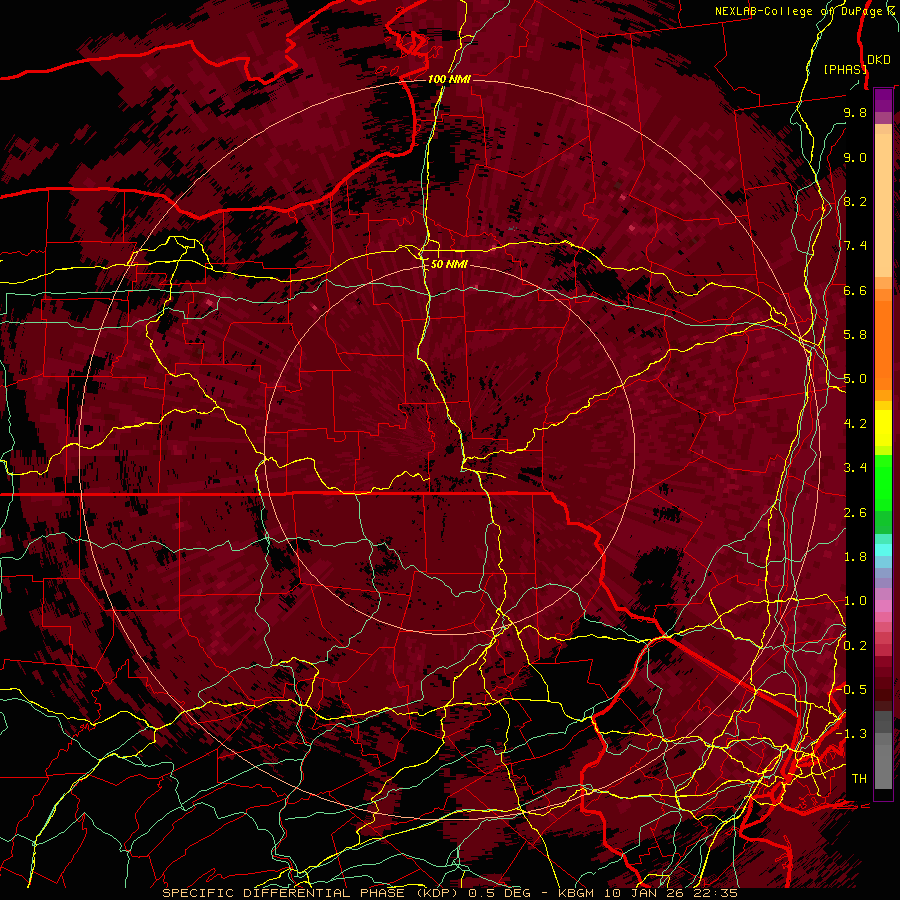Pick the yellow band on the color scale
Viewport: 900px width, 900px height.
pyautogui.click(x=883, y=428)
